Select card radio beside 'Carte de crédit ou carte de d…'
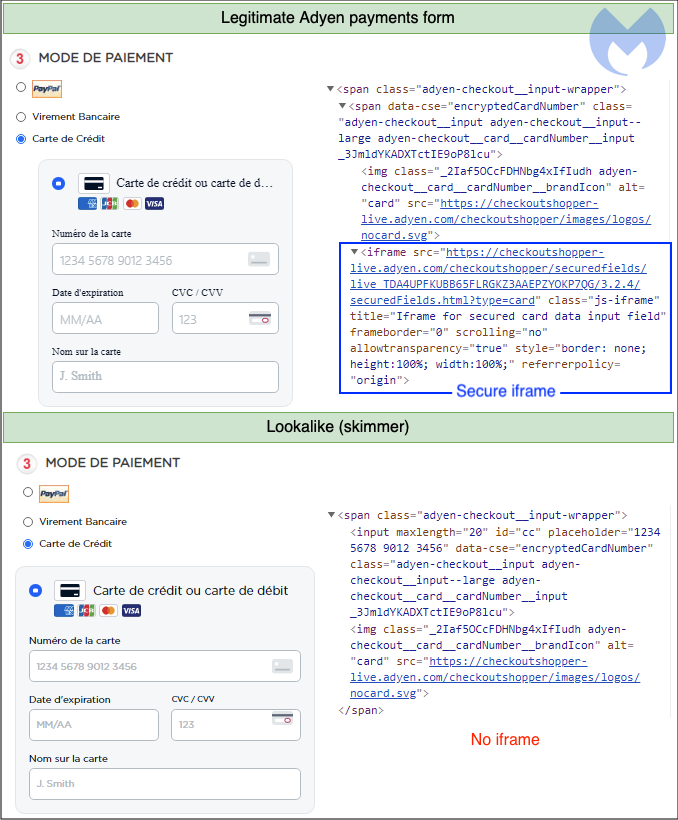The image size is (678, 820). pyautogui.click(x=59, y=184)
